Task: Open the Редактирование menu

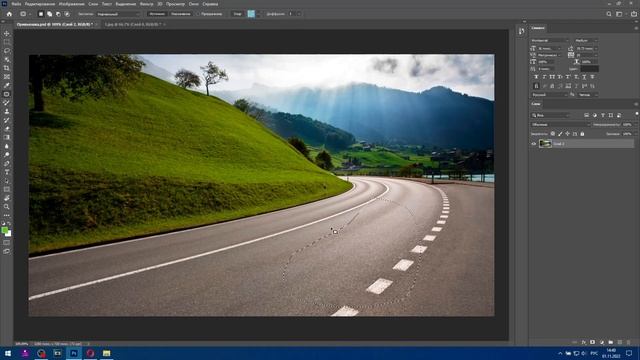Action: click(40, 4)
